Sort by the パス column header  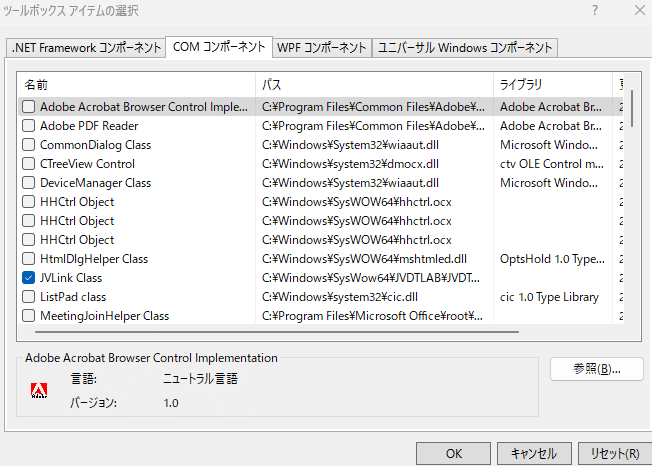(374, 85)
